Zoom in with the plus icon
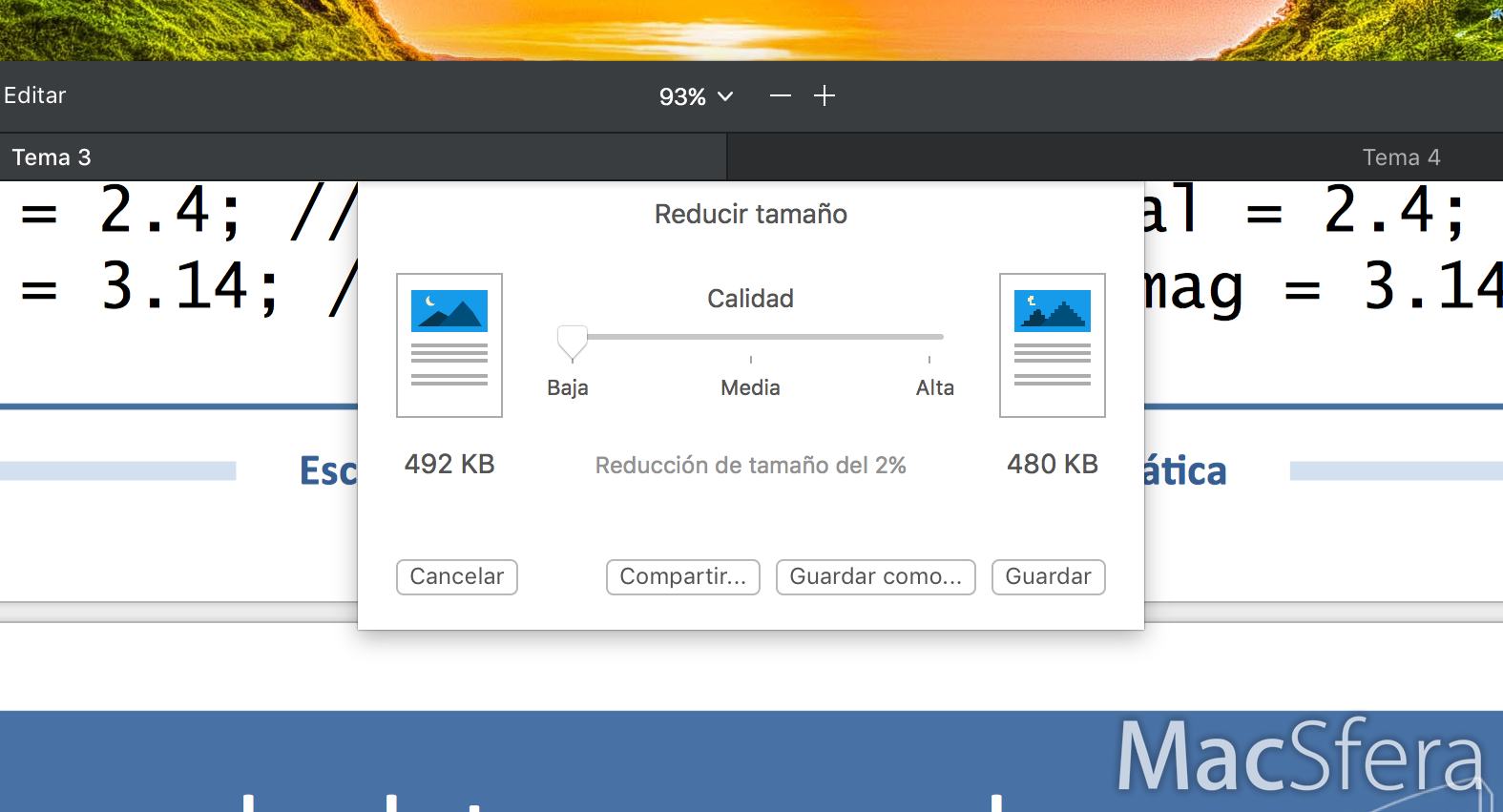This screenshot has height=812, width=1503. 825,96
